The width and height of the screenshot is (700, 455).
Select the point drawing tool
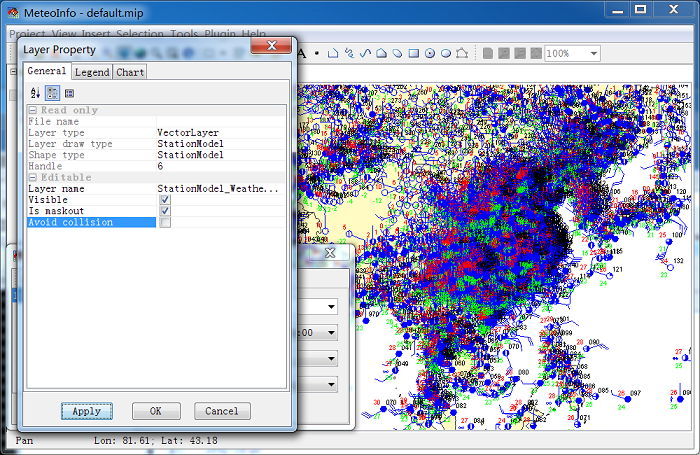coord(317,53)
